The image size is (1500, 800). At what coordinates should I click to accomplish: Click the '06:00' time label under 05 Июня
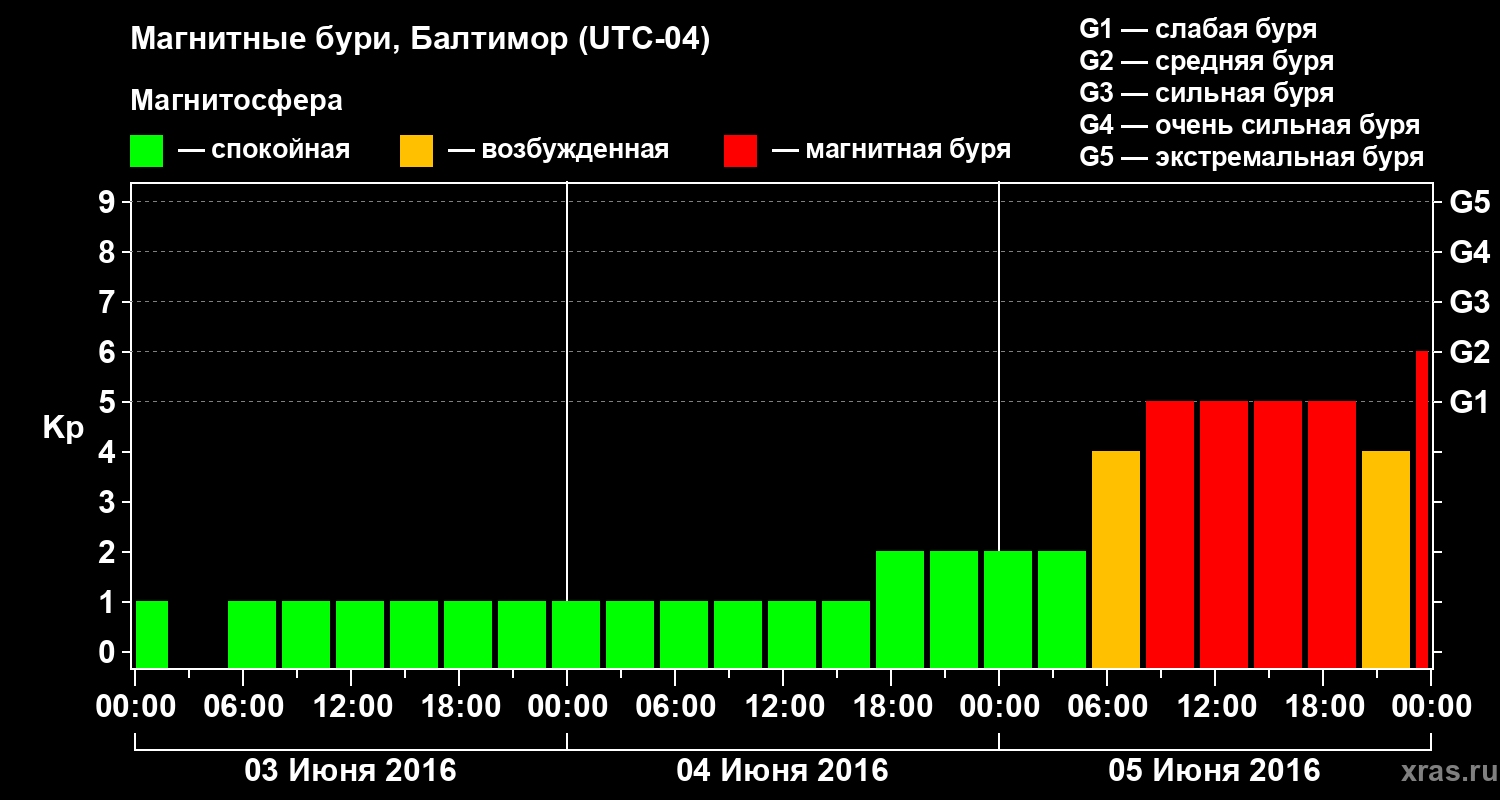tap(1107, 707)
